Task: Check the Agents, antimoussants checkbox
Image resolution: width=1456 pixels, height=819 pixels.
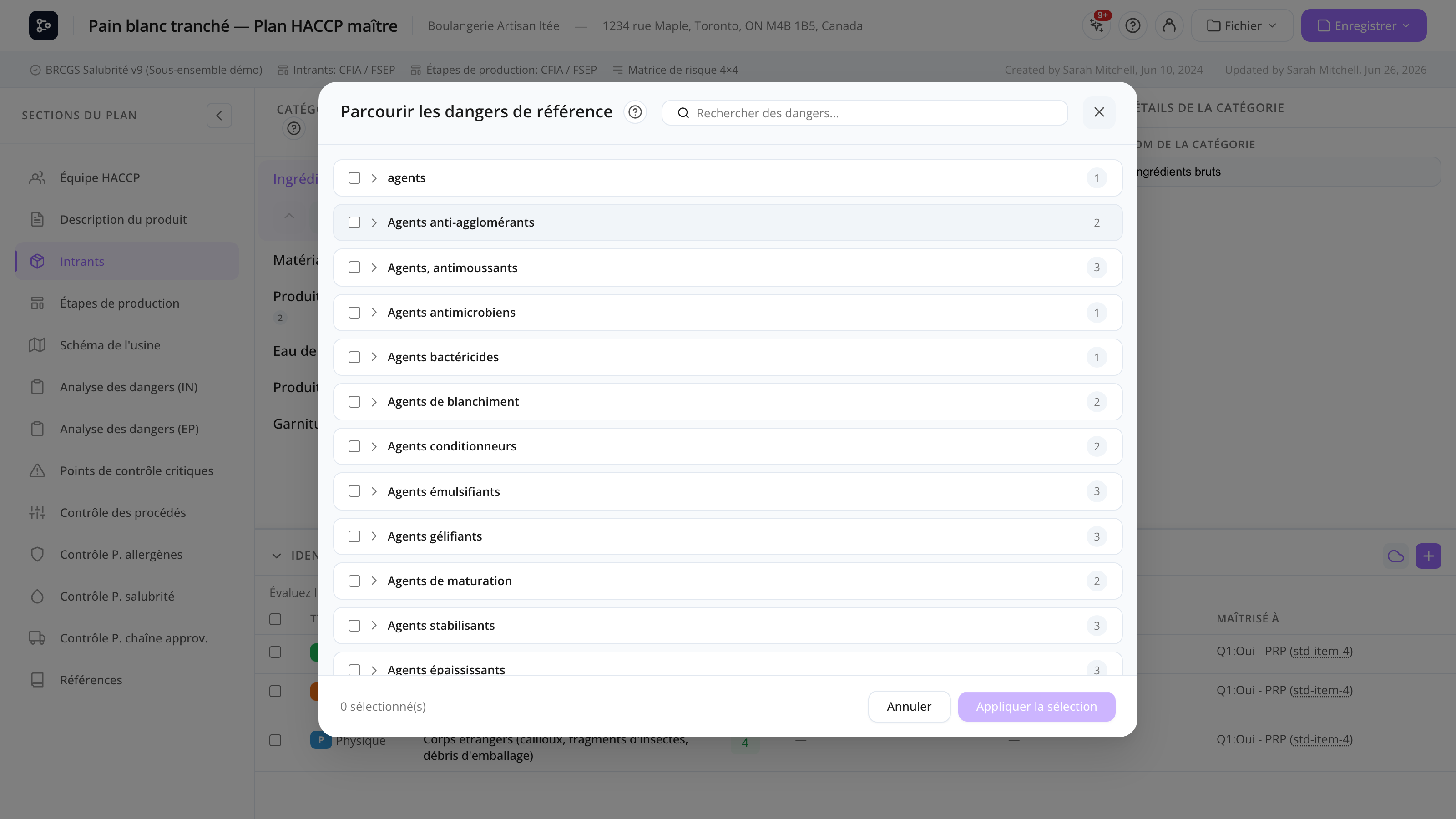Action: [354, 268]
